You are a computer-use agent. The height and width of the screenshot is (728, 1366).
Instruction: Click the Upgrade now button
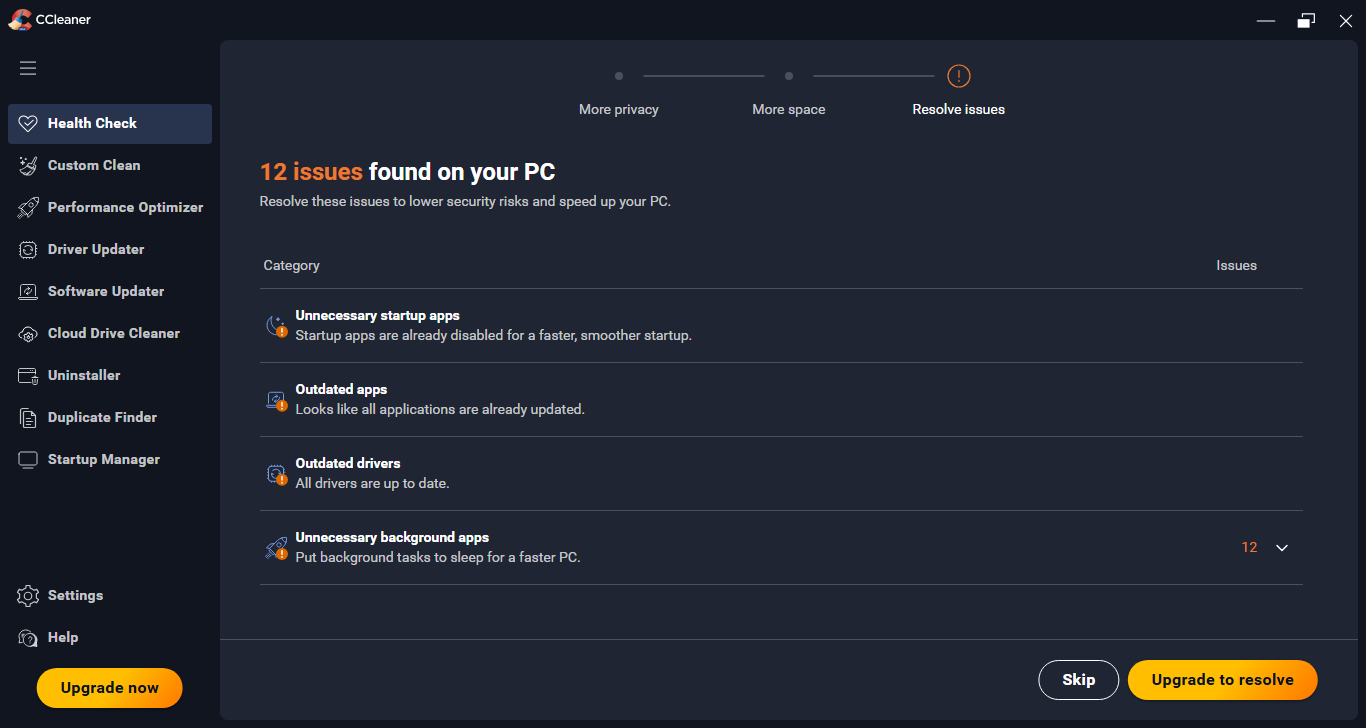point(110,688)
